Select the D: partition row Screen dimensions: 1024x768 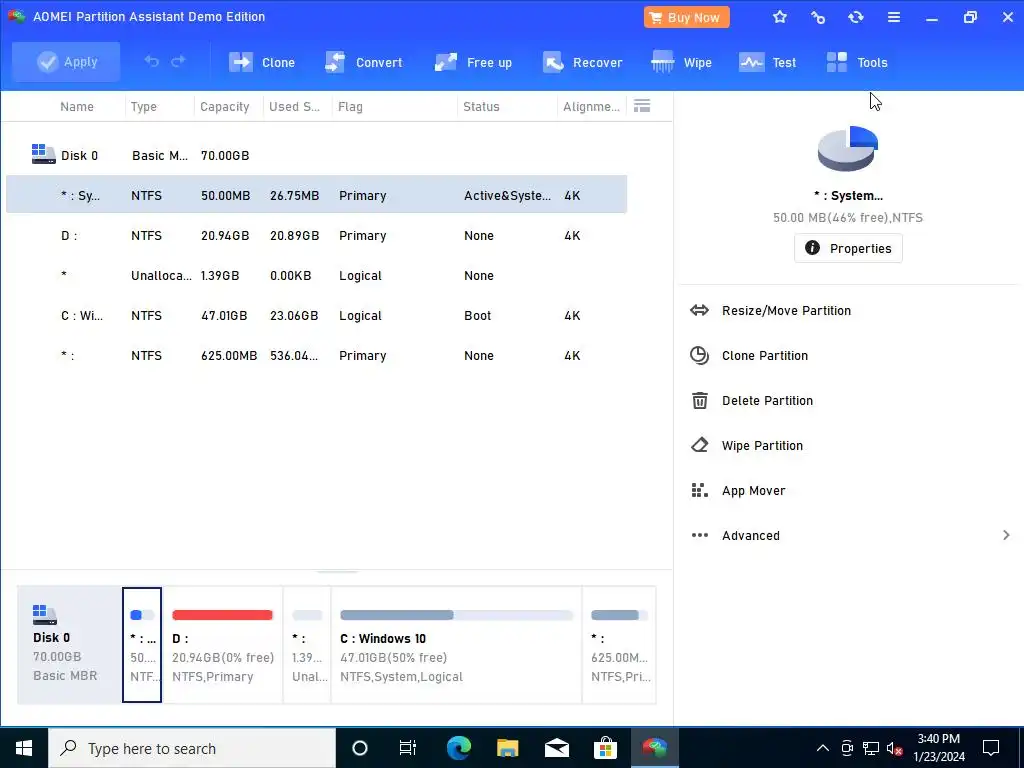tap(317, 235)
